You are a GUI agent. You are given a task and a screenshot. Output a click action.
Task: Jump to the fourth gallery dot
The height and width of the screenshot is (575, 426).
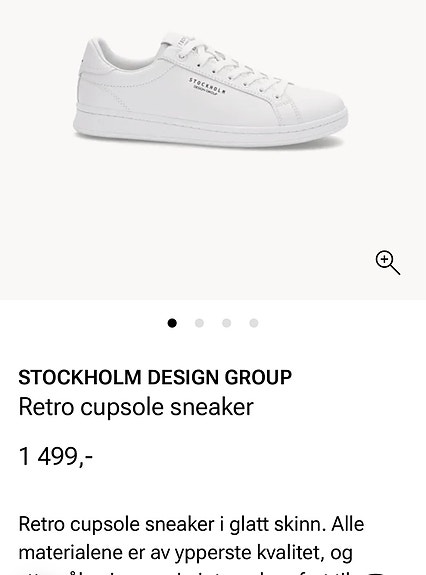(x=254, y=323)
